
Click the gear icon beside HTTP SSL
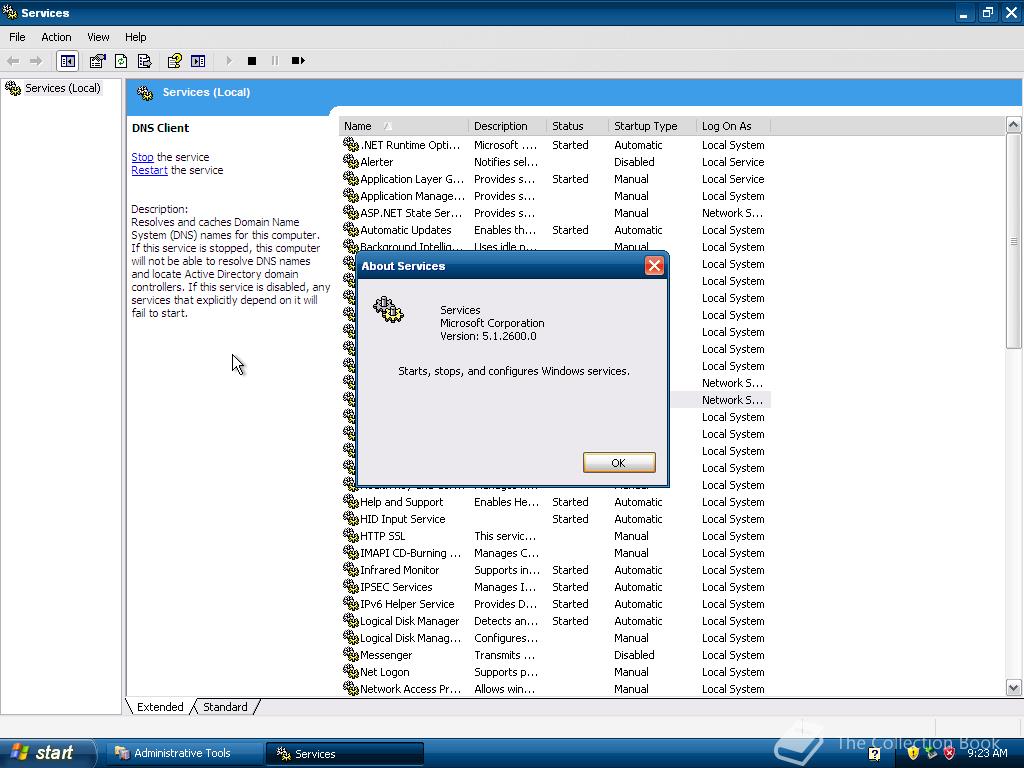click(351, 536)
